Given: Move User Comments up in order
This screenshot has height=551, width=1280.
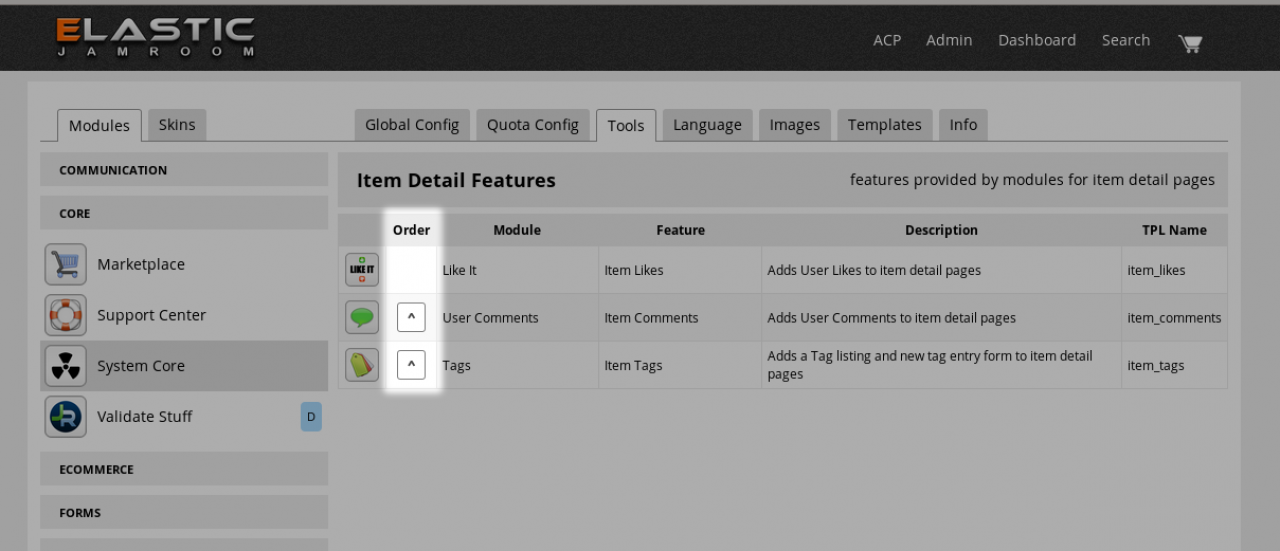Looking at the screenshot, I should pos(411,318).
